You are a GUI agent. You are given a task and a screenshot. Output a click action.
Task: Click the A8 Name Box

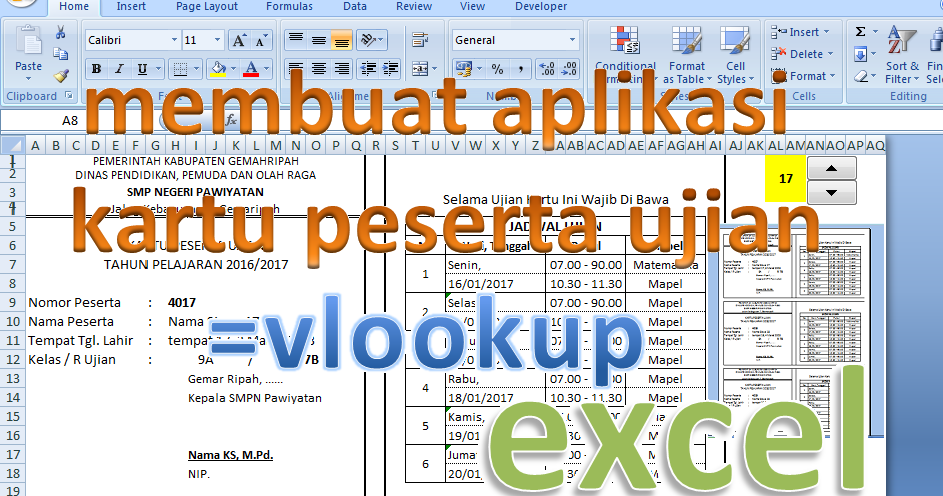click(70, 121)
